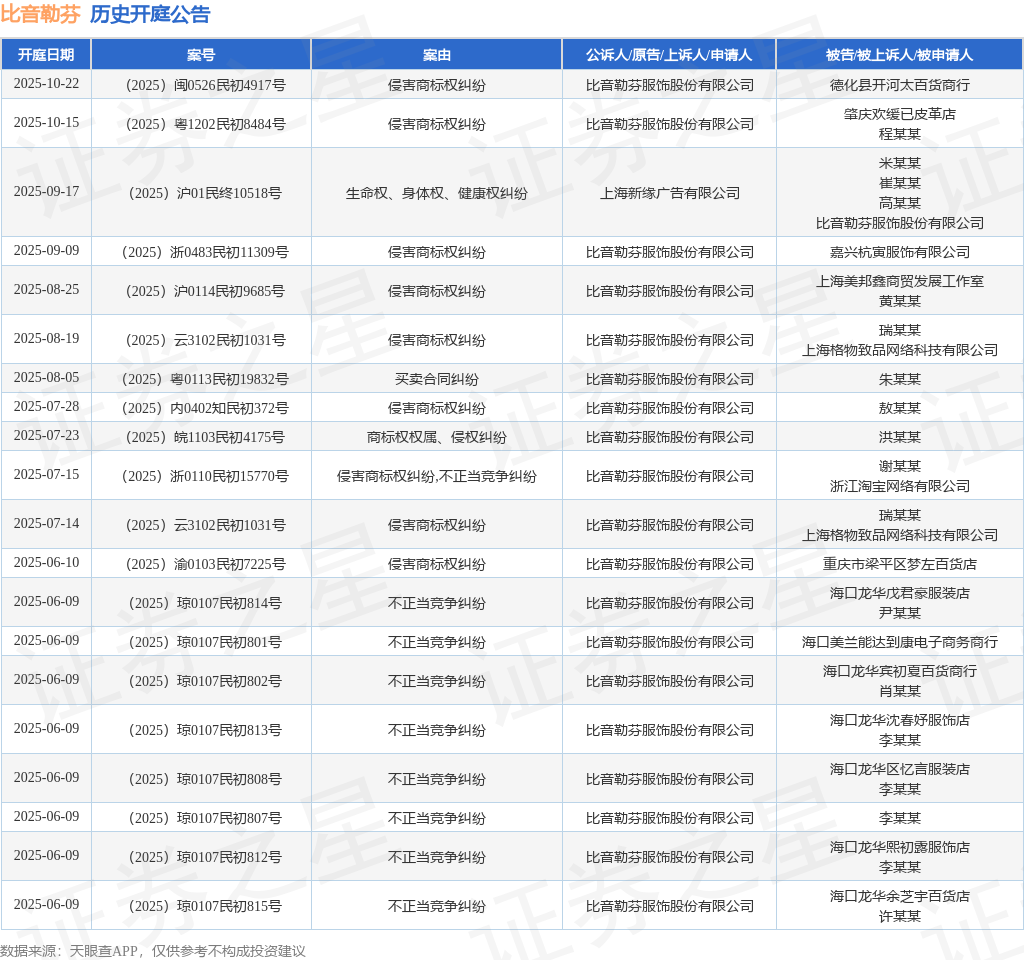Select the 案由 column header
This screenshot has width=1024, height=960.
tap(436, 55)
